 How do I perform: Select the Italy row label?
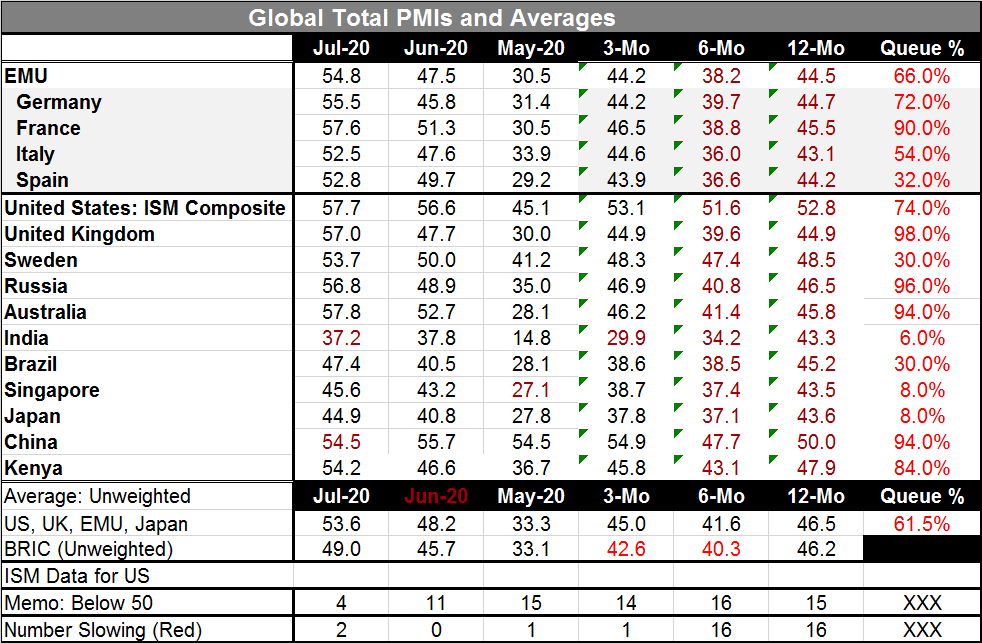35,154
